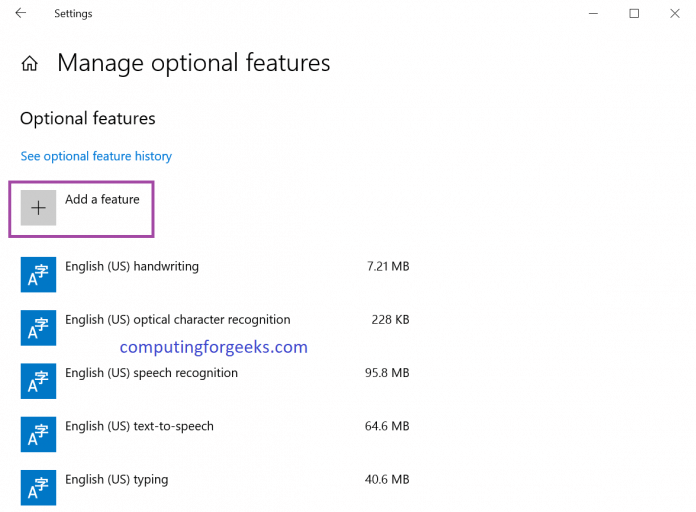Go to Settings home via house icon
This screenshot has height=512, width=696.
(x=30, y=64)
